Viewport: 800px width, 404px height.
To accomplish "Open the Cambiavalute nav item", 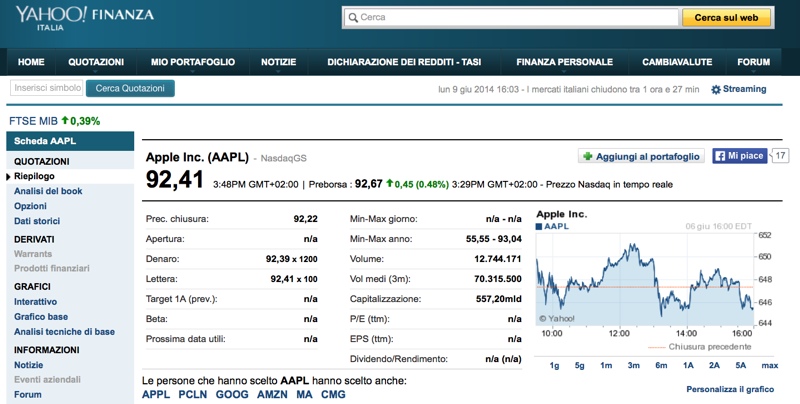I will tap(676, 62).
